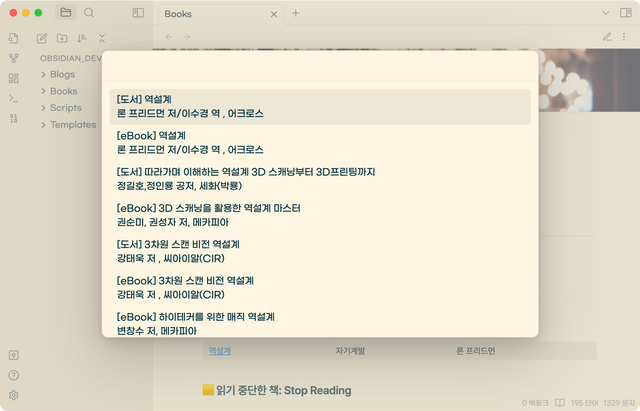Screen dimensions: 640x411
Task: Open help question mark icon
Action: point(13,375)
